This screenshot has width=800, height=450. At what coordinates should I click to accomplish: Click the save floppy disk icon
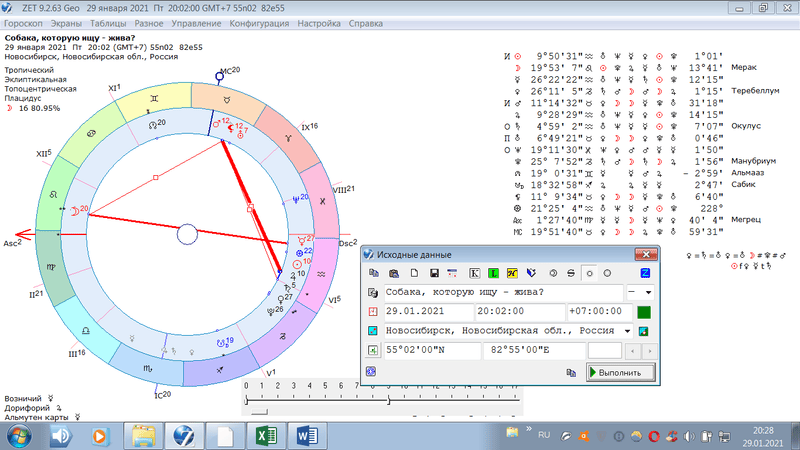tap(434, 273)
